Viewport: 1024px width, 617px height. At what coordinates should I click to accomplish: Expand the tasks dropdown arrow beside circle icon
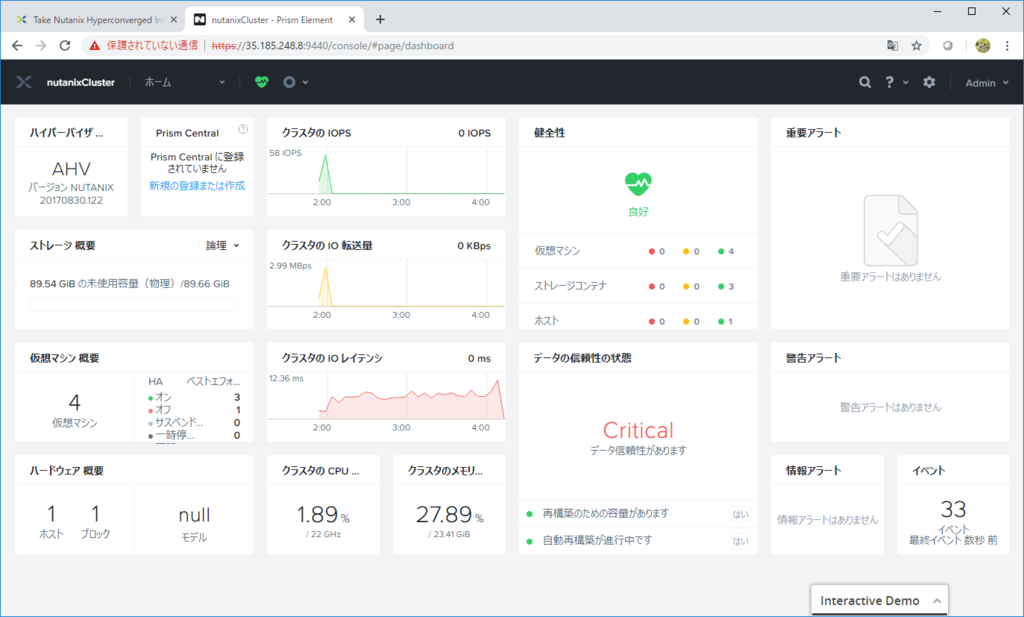click(x=305, y=82)
